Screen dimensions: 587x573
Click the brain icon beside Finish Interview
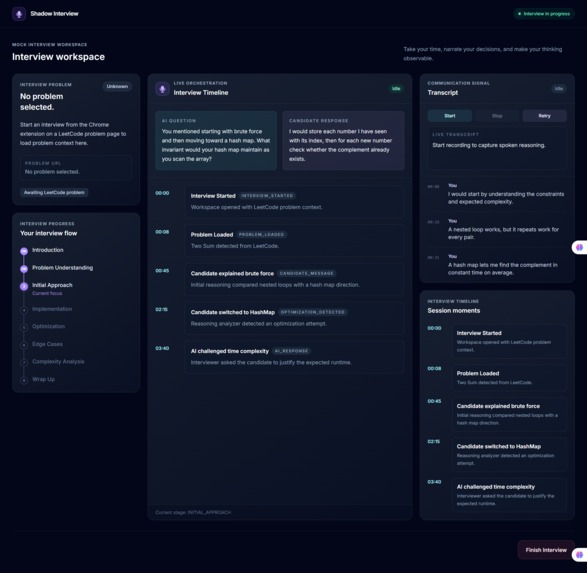point(580,554)
